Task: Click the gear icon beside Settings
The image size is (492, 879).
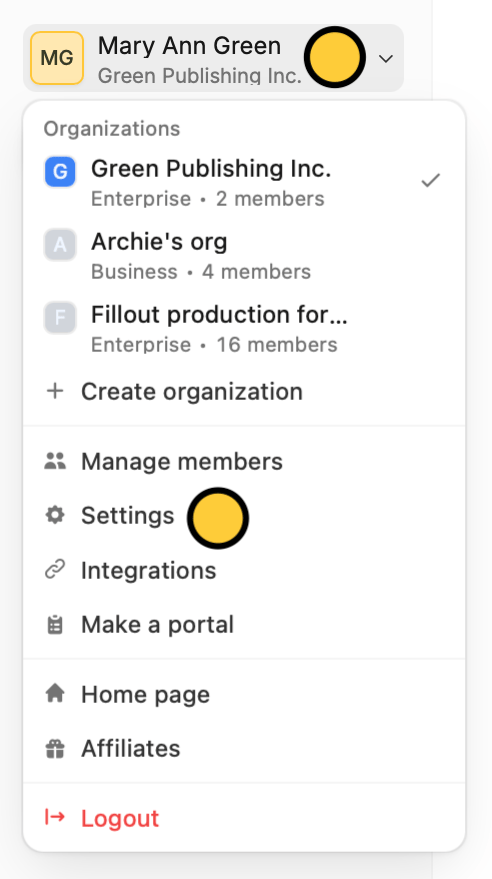Action: pos(55,515)
